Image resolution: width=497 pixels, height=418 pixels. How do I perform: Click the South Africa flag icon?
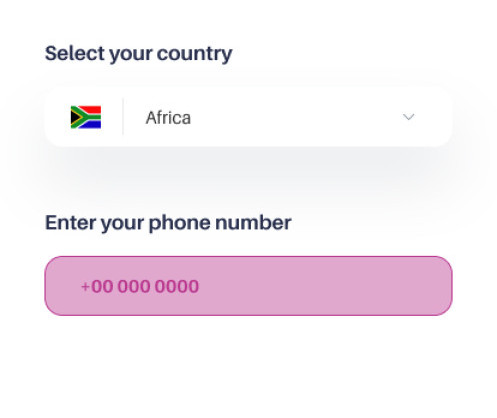[x=86, y=117]
